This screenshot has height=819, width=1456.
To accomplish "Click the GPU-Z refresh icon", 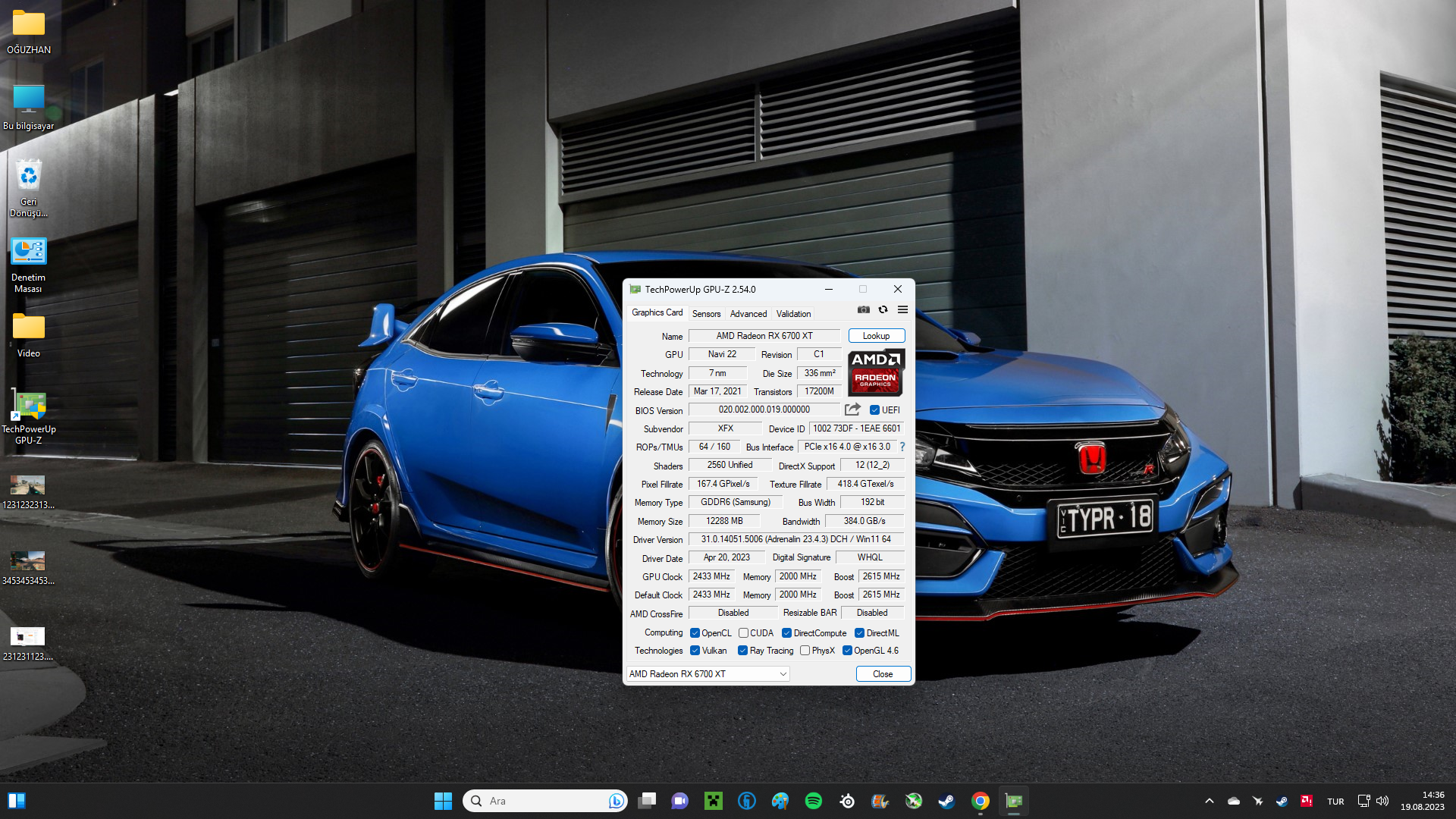I will click(883, 309).
